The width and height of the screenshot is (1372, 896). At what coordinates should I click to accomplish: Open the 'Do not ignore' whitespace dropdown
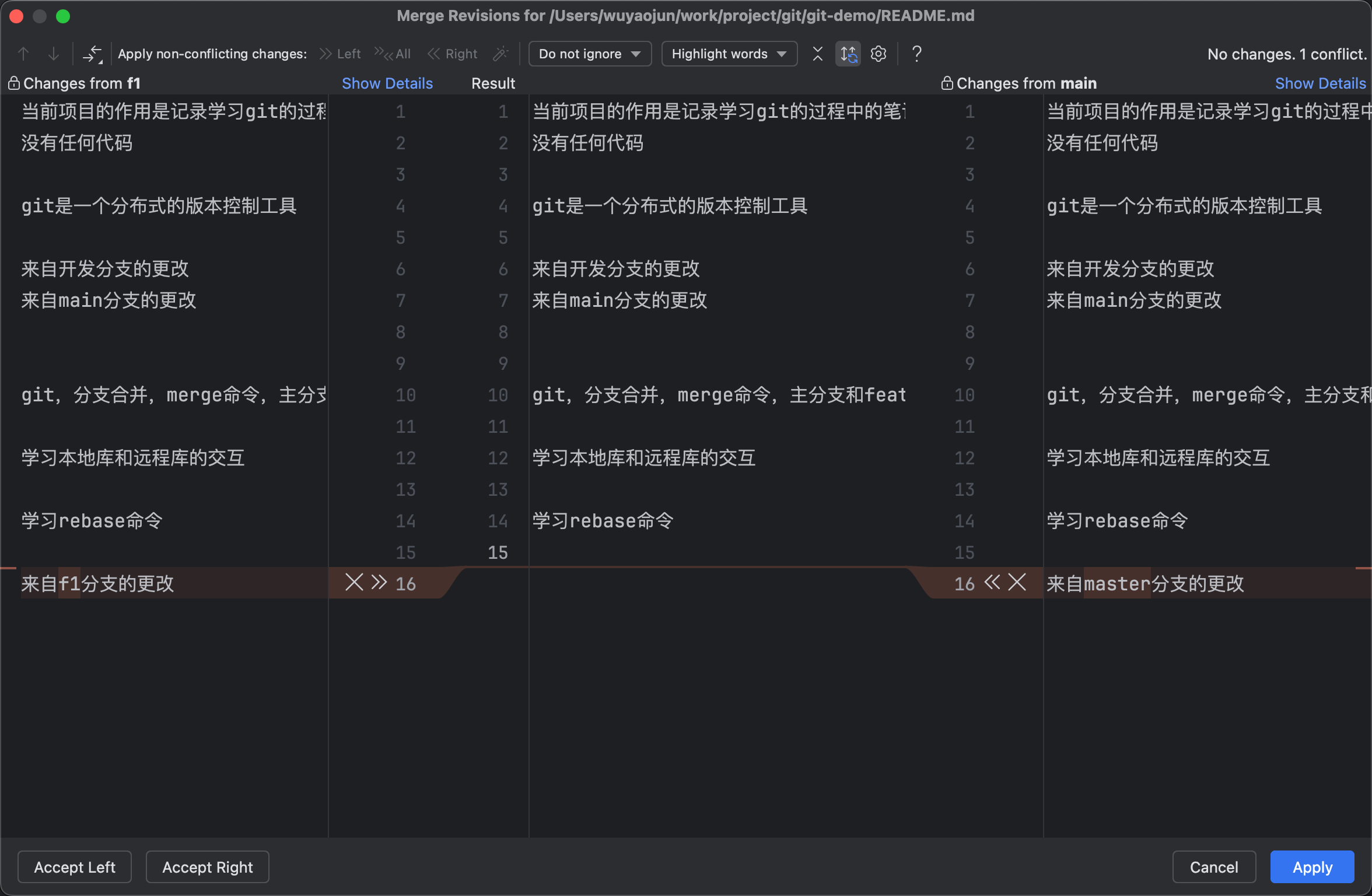[590, 54]
